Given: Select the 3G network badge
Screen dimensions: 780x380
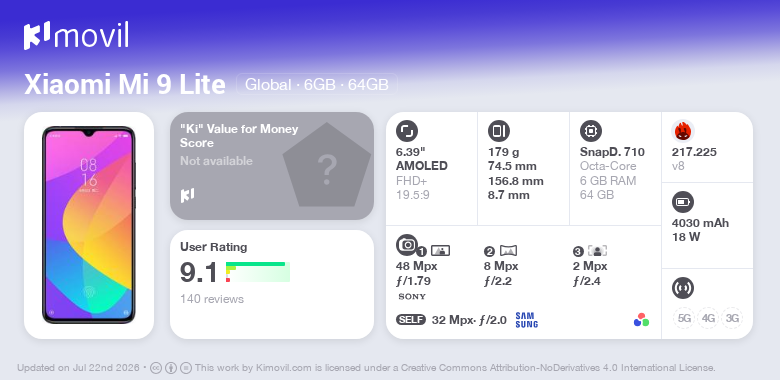Looking at the screenshot, I should pyautogui.click(x=732, y=318).
